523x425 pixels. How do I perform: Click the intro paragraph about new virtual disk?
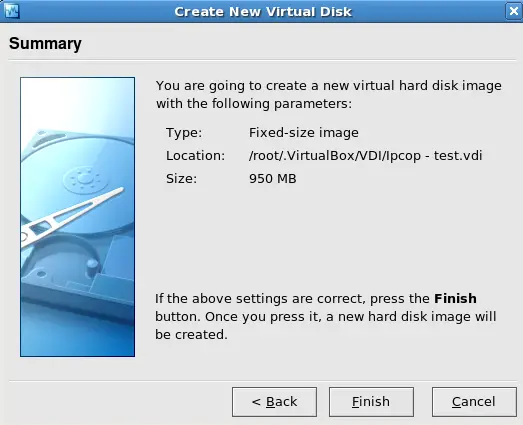click(329, 94)
